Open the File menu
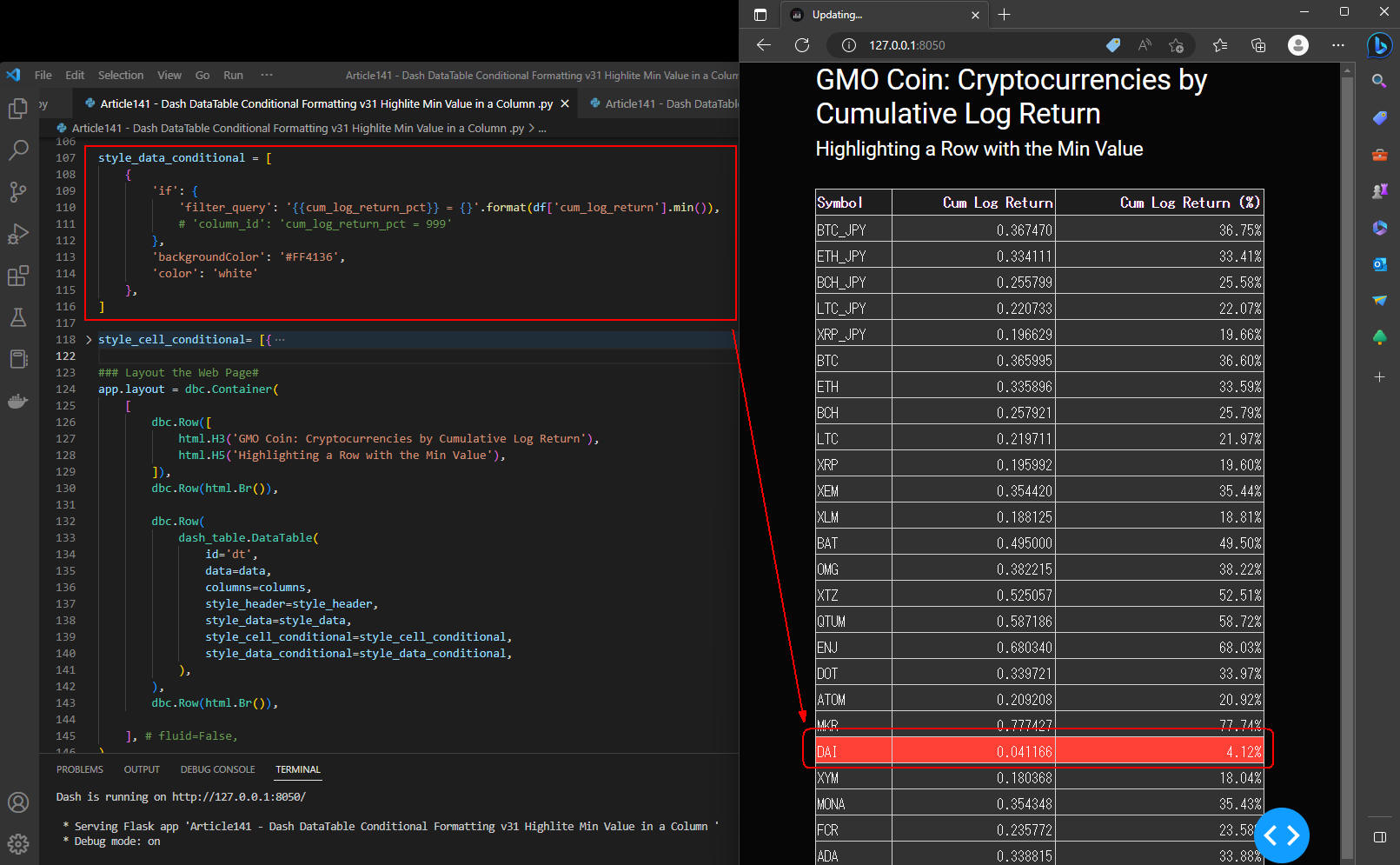This screenshot has height=865, width=1400. coord(43,76)
